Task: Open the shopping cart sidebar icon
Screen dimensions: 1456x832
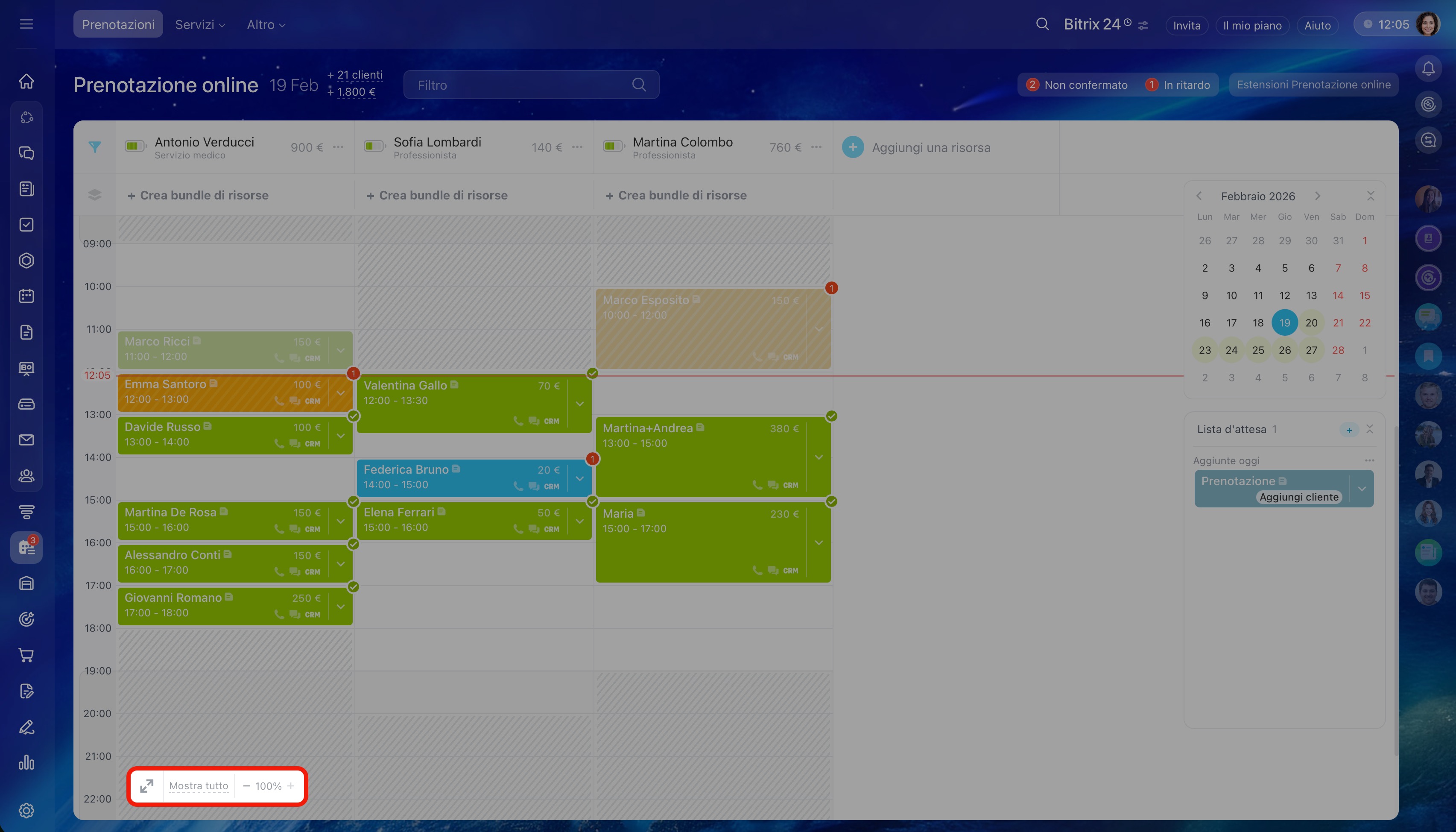Action: coord(26,655)
